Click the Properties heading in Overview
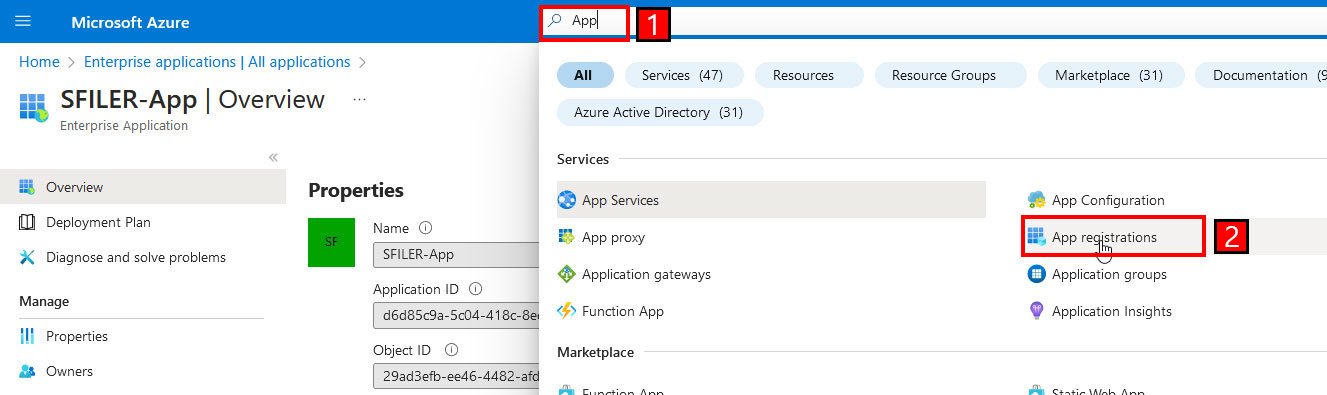The image size is (1327, 395). click(356, 190)
